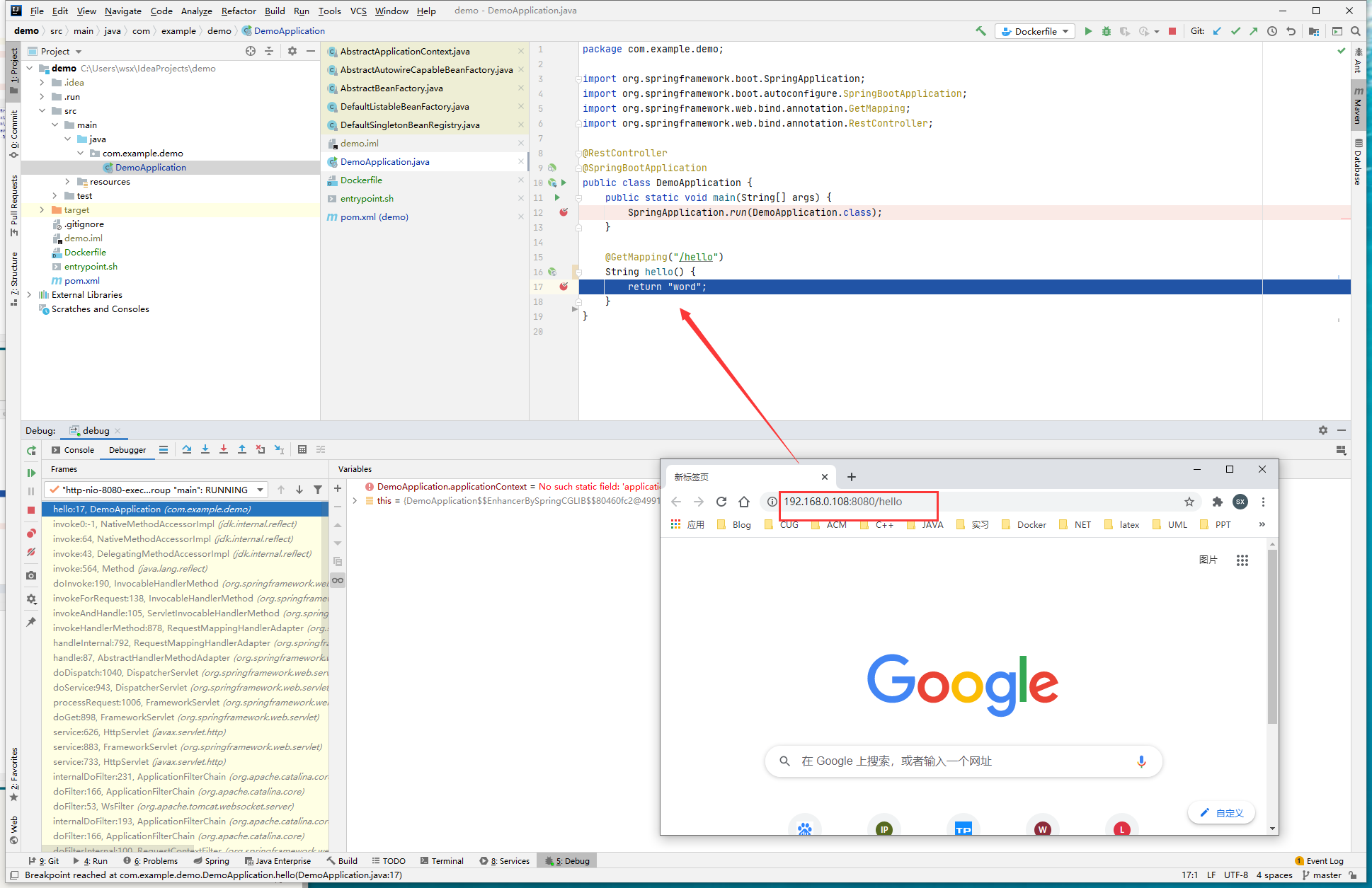Click Step Over in debugger toolbar
The width and height of the screenshot is (1372, 888).
[x=187, y=449]
